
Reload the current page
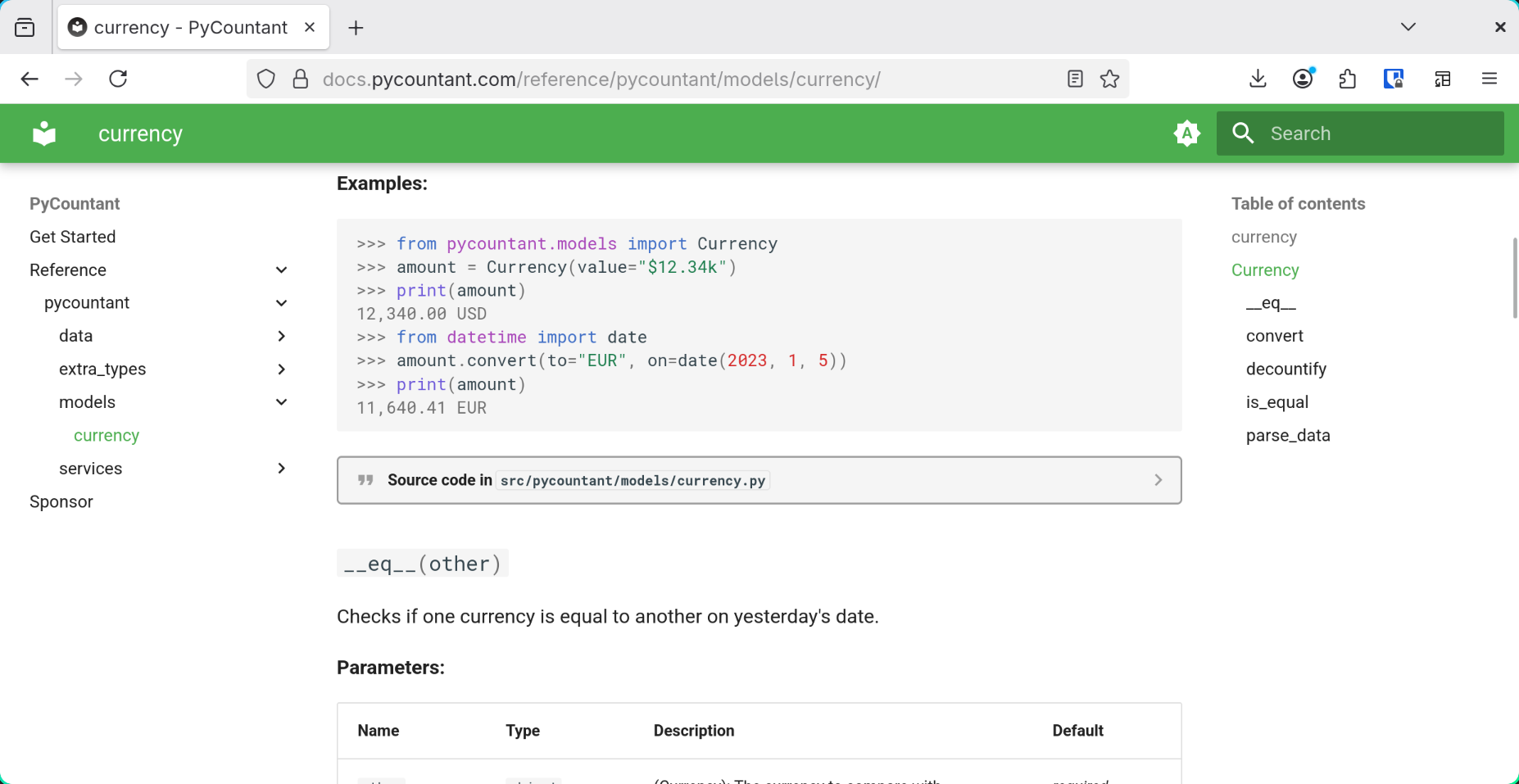118,79
